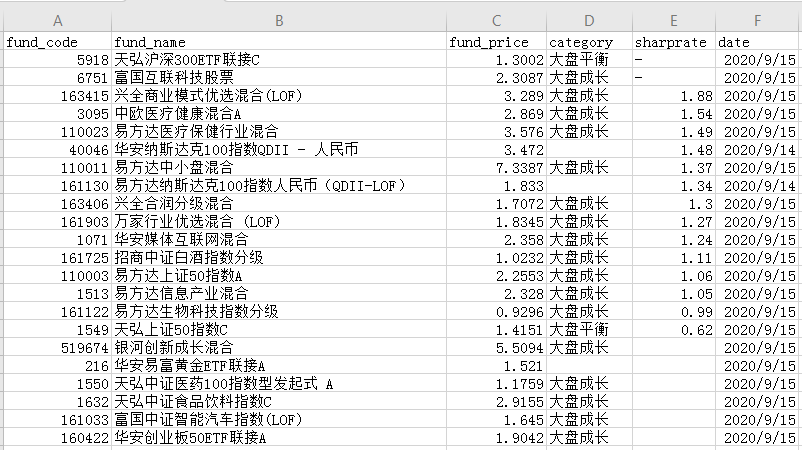This screenshot has width=802, height=450.
Task: Select fund code 163415 cell
Action: tap(57, 95)
